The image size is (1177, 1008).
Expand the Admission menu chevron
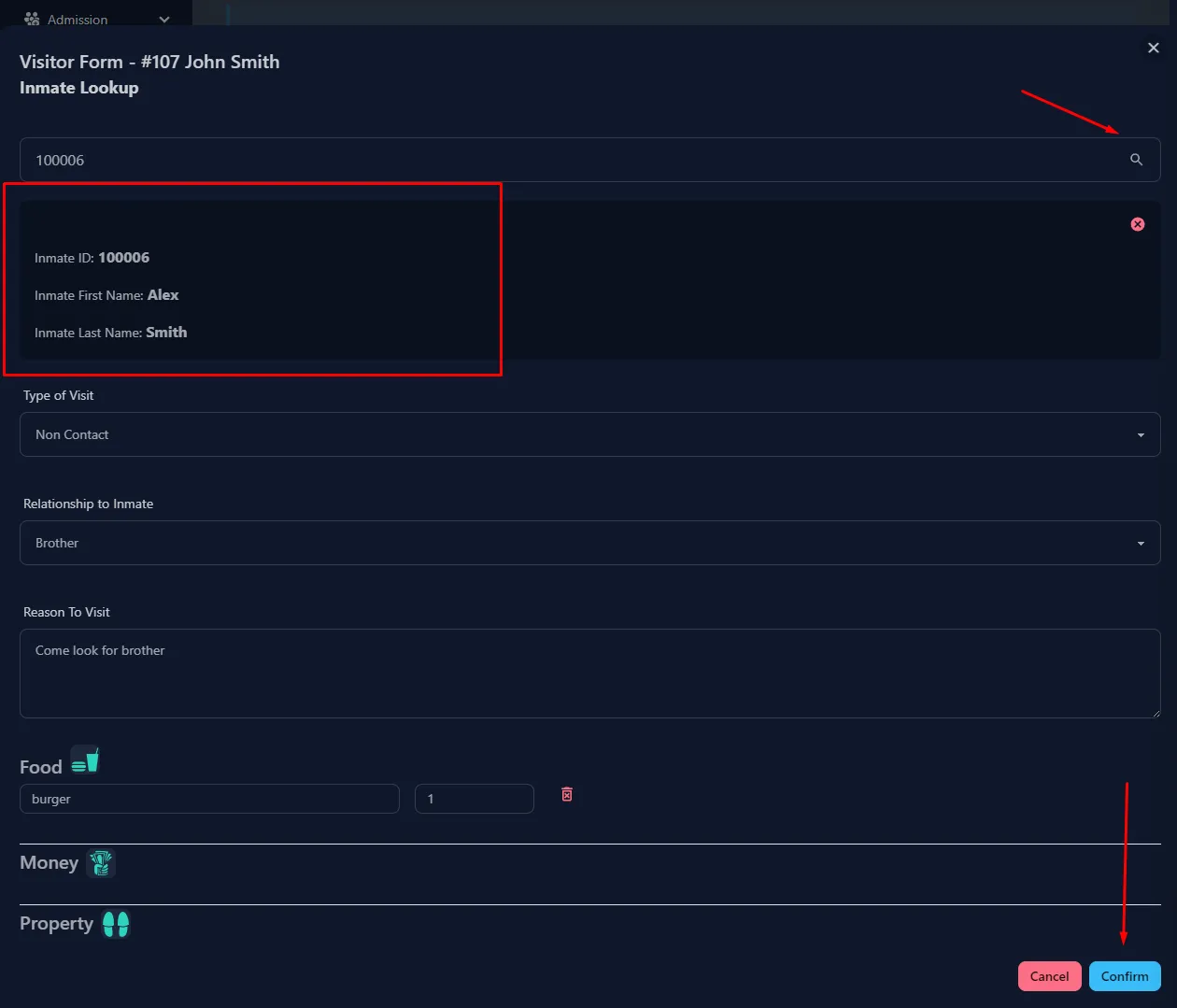(164, 20)
